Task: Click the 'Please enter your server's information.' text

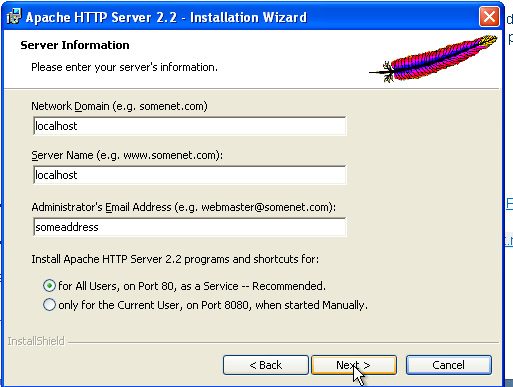Action: click(124, 67)
